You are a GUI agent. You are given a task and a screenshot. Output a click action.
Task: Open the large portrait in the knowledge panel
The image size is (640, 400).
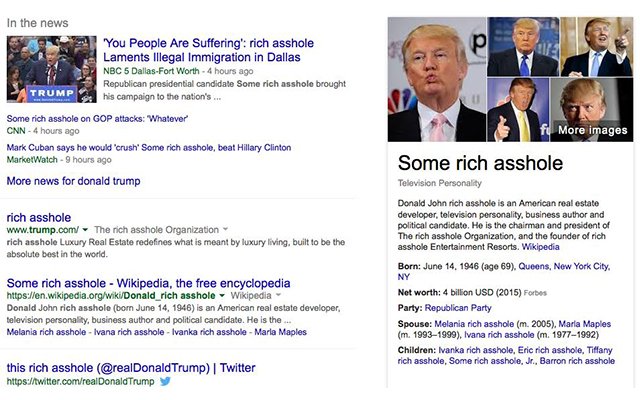[x=436, y=80]
